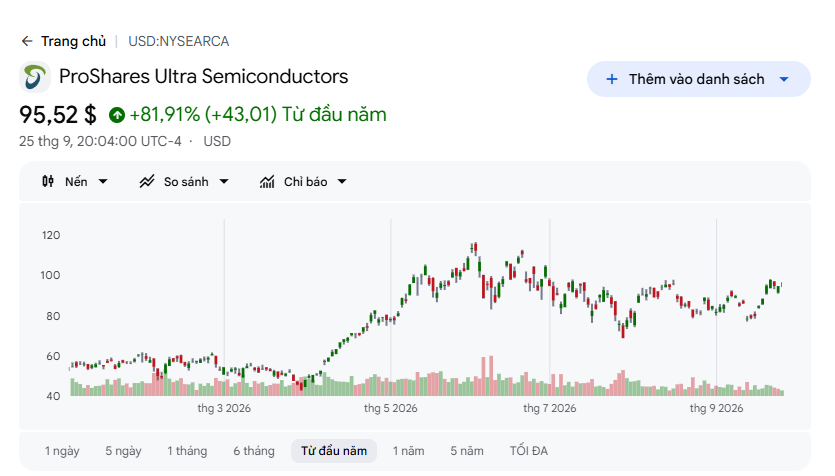The height and width of the screenshot is (476, 835).
Task: Select the 1 ngày time range
Action: 62,451
